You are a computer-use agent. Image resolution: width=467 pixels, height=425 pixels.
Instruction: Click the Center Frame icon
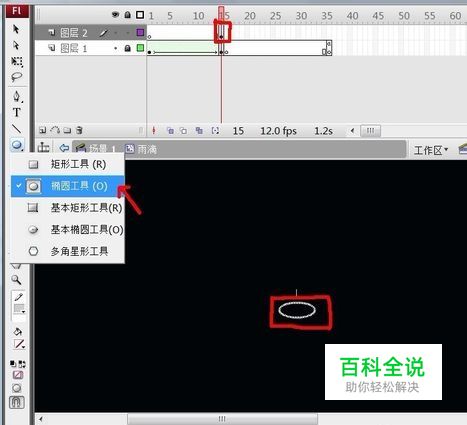click(x=154, y=131)
